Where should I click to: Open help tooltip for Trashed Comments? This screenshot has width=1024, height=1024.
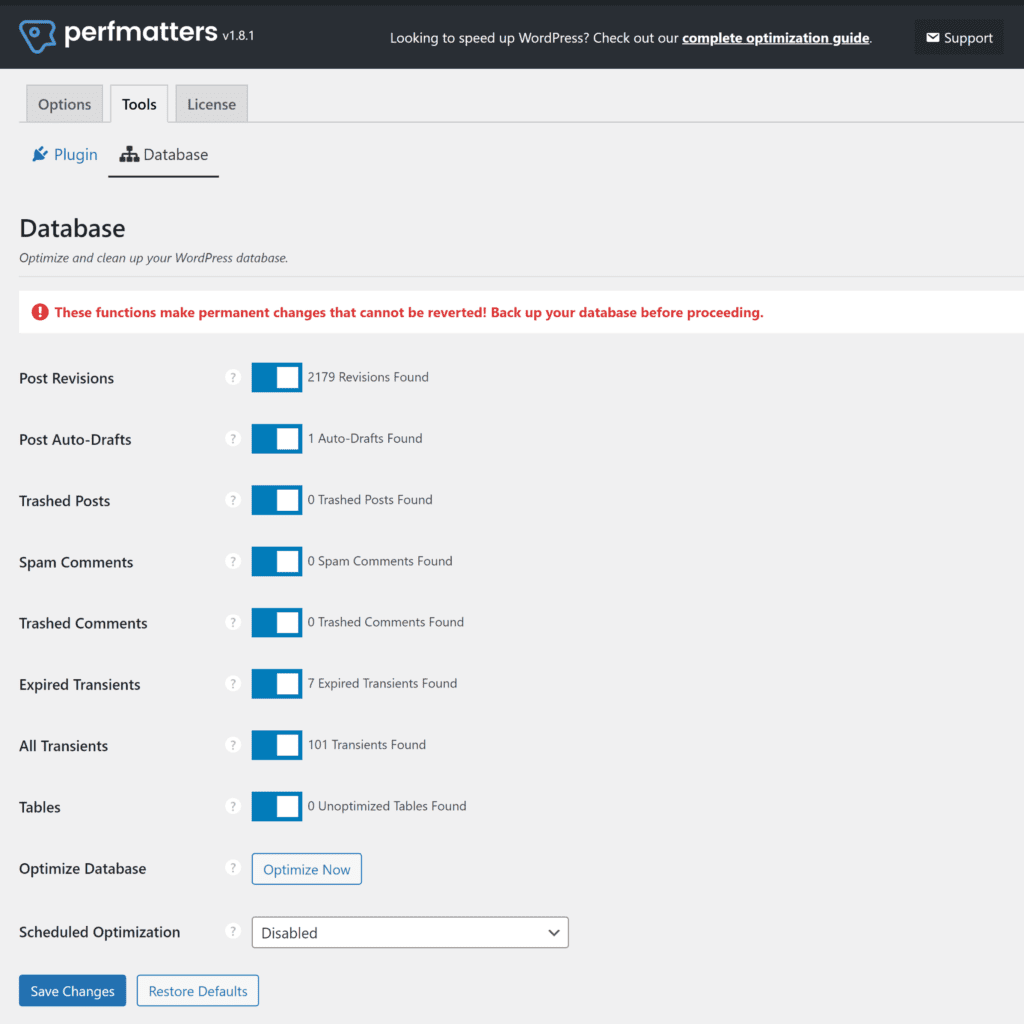pos(232,622)
